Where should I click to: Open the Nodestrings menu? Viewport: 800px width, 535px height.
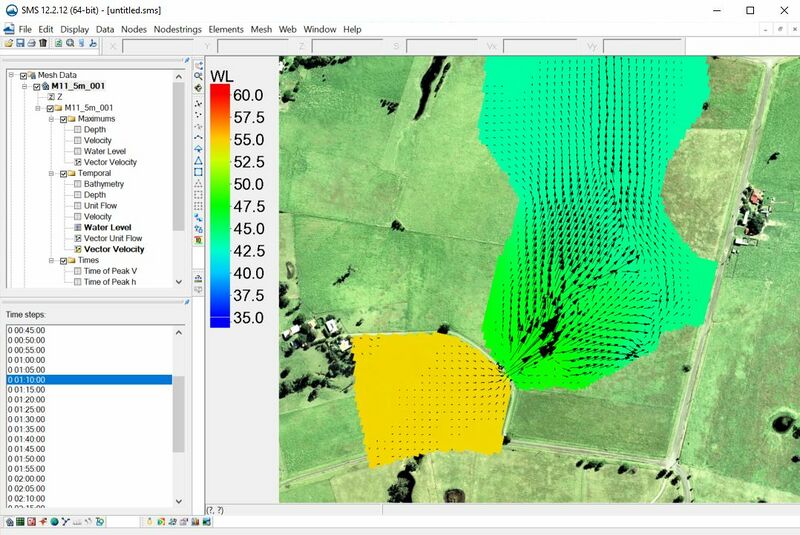point(177,29)
